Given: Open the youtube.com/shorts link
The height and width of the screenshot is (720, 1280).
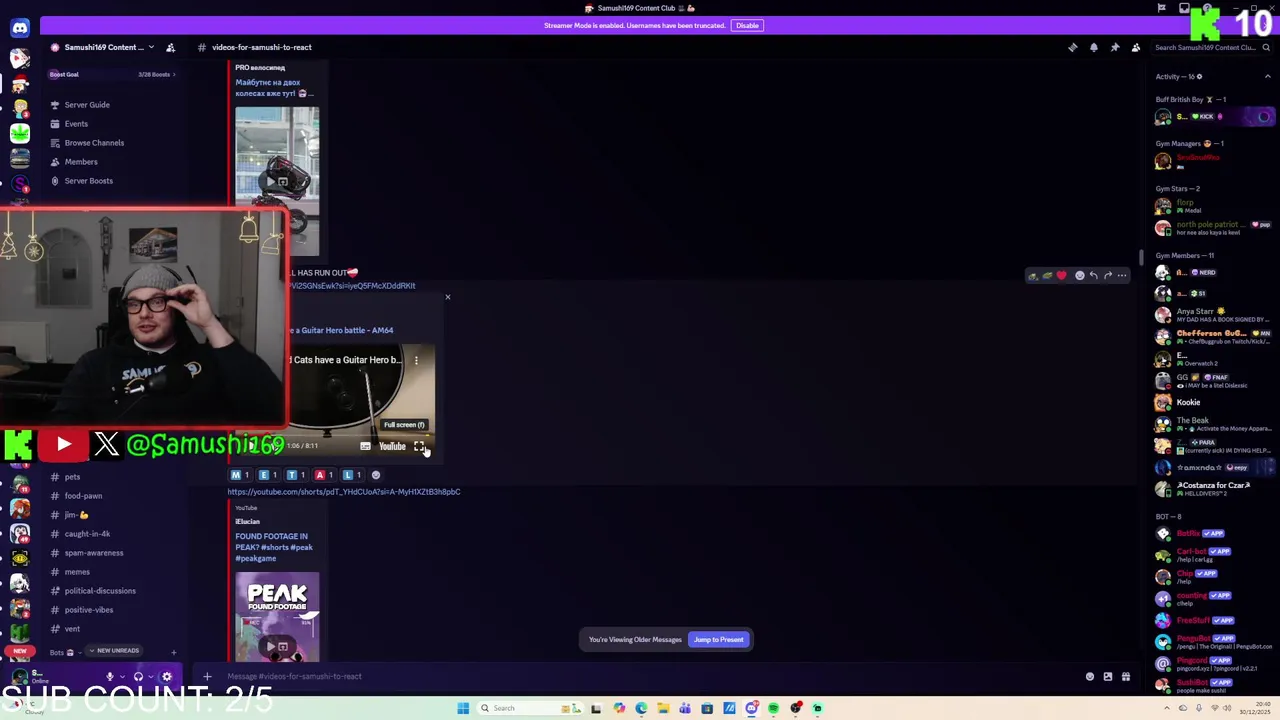Looking at the screenshot, I should click(x=343, y=492).
